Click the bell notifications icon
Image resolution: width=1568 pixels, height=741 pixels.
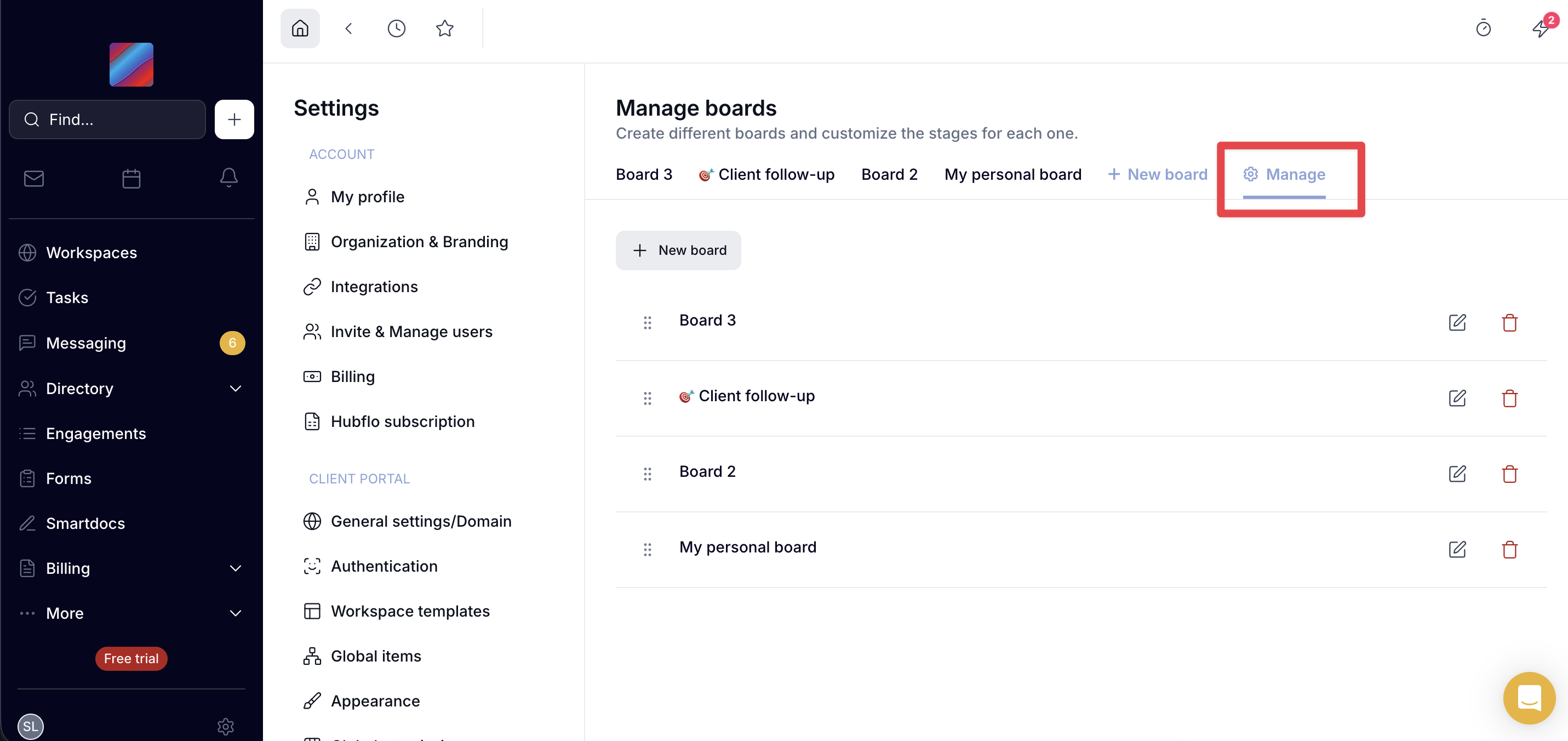[228, 178]
